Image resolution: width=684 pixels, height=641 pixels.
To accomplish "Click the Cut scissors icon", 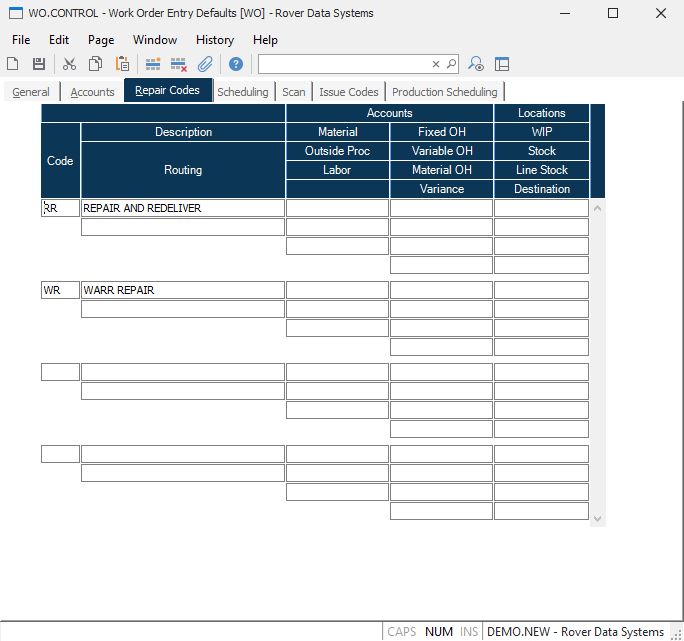I will point(69,64).
